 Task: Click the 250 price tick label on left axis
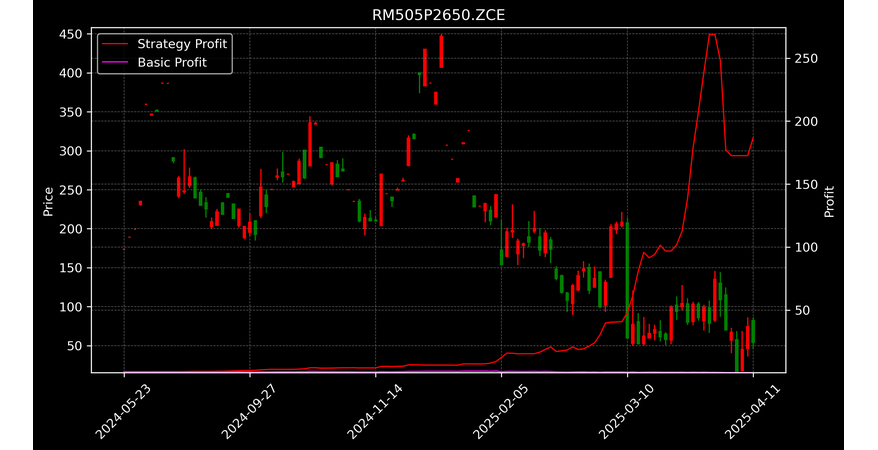click(x=71, y=190)
